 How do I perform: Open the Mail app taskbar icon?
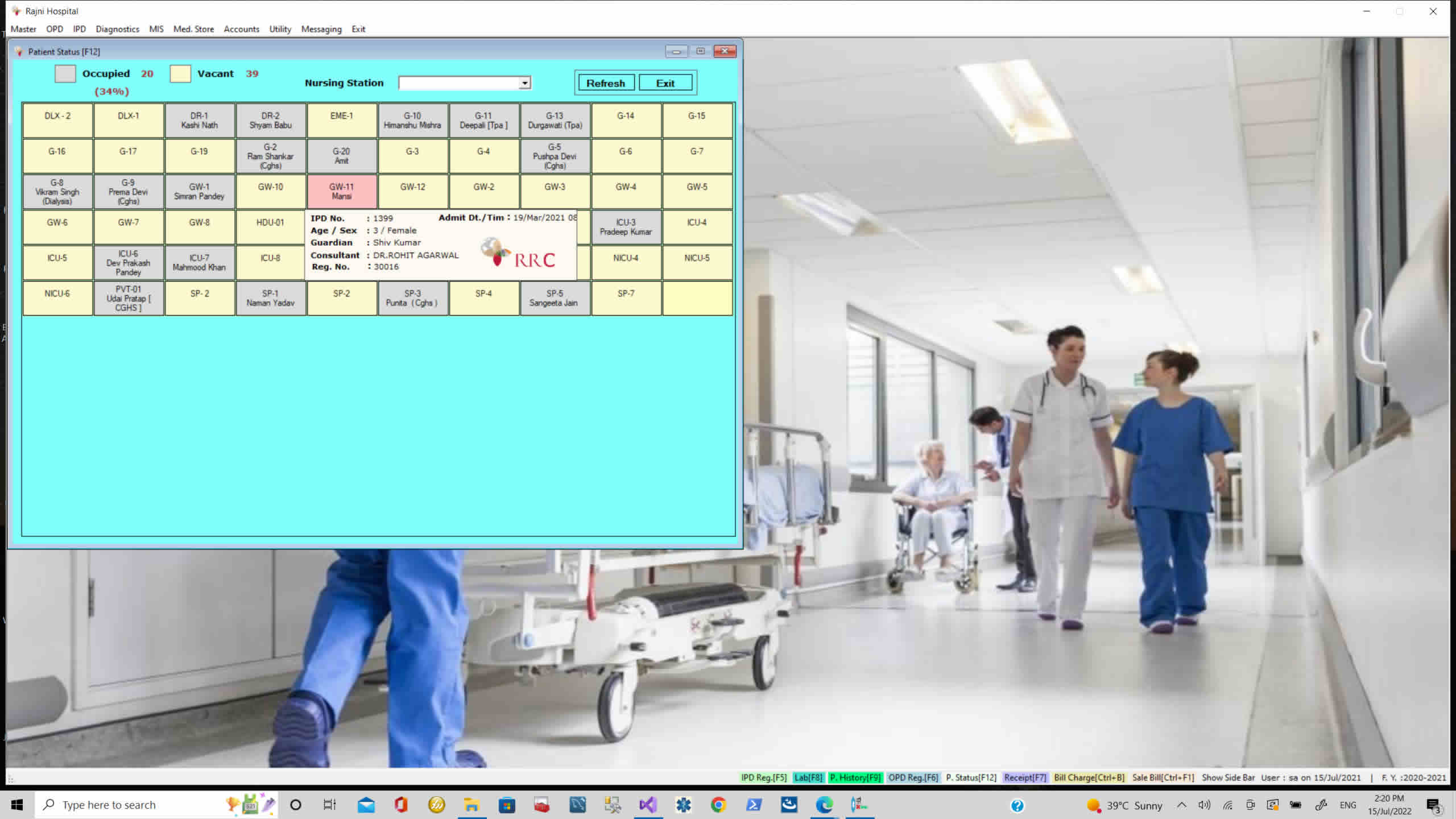click(x=366, y=805)
